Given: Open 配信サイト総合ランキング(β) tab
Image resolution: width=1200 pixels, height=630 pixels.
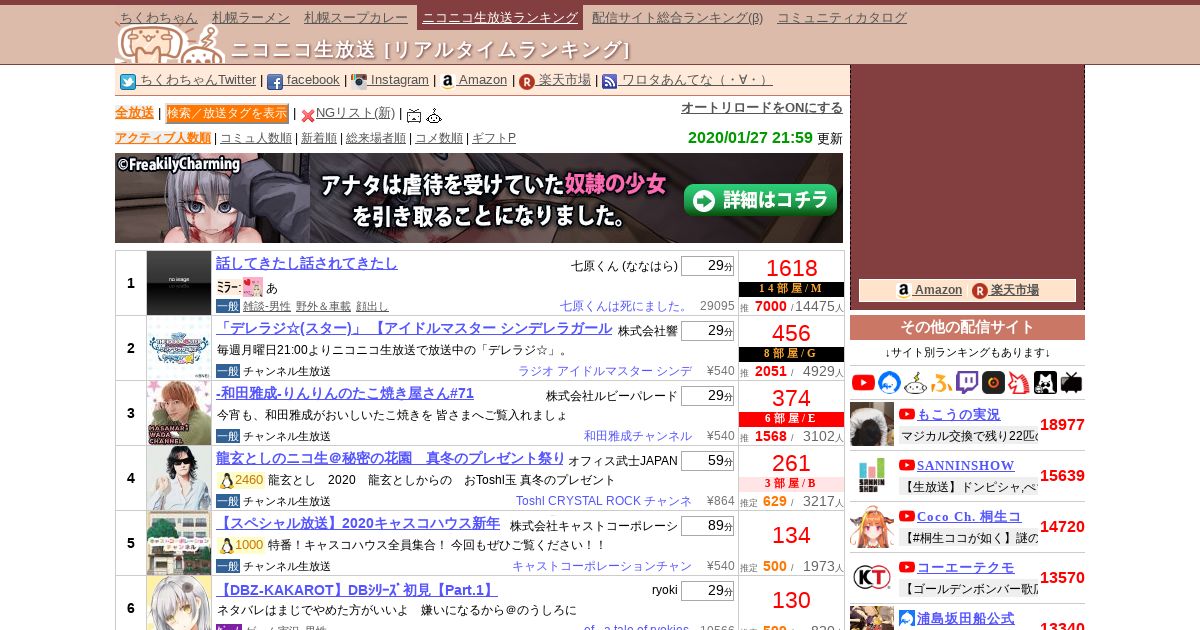Looking at the screenshot, I should (677, 17).
